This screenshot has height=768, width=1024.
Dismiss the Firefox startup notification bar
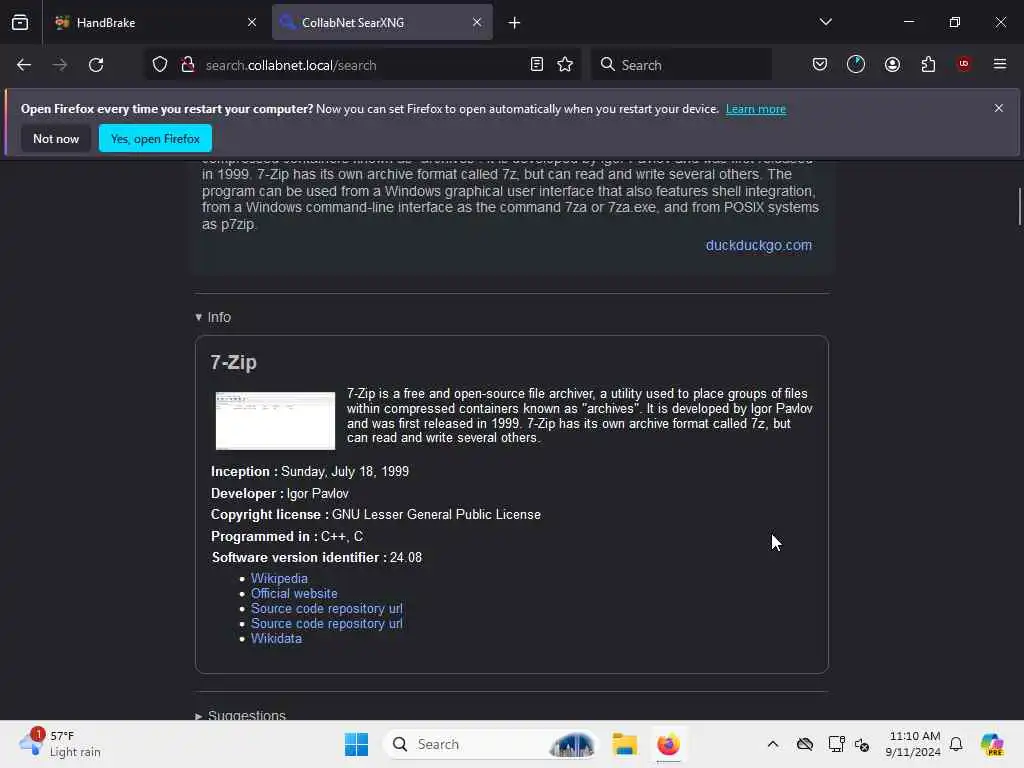pos(999,108)
